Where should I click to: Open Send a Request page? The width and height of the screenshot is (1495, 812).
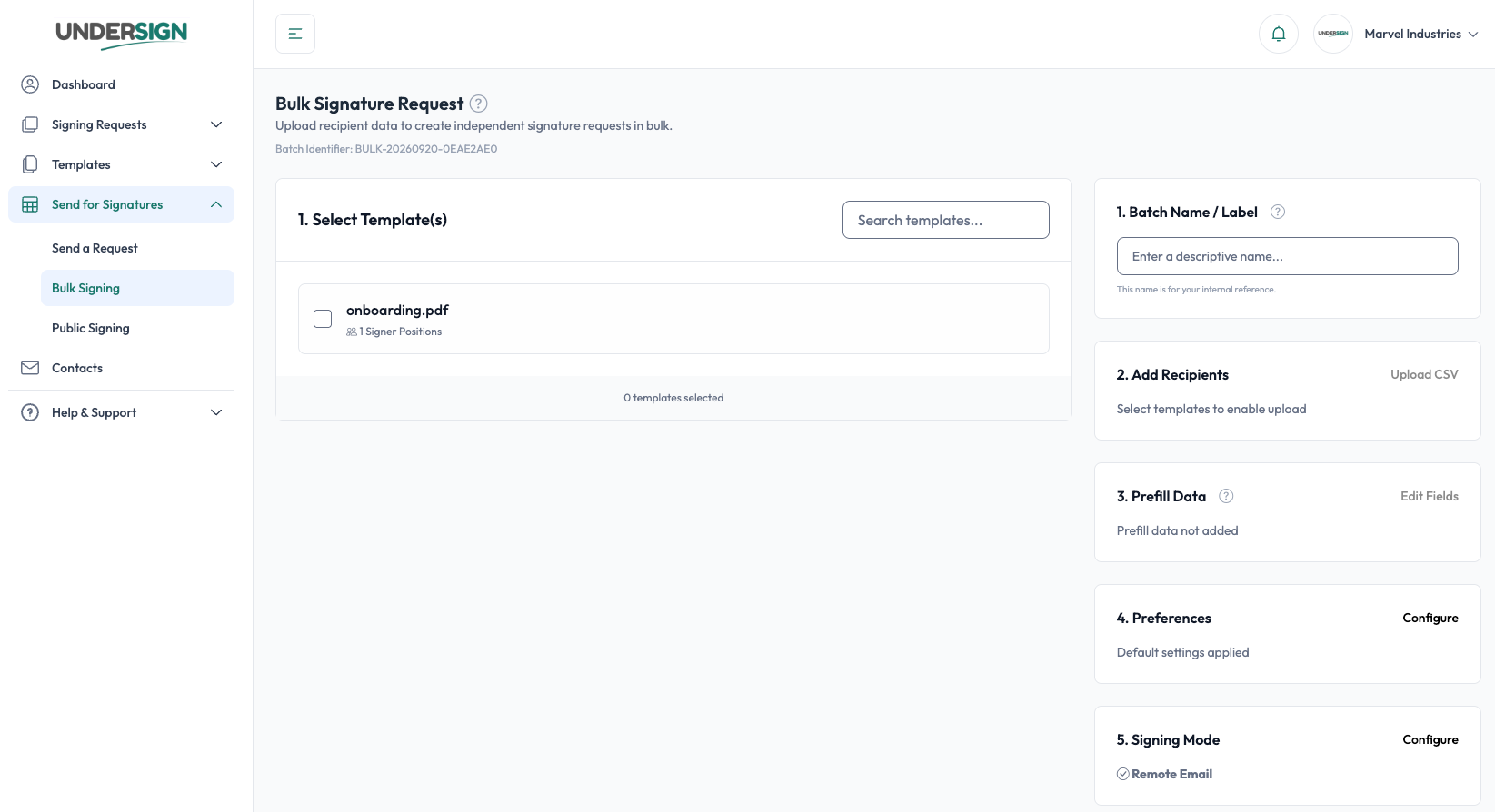tap(95, 248)
